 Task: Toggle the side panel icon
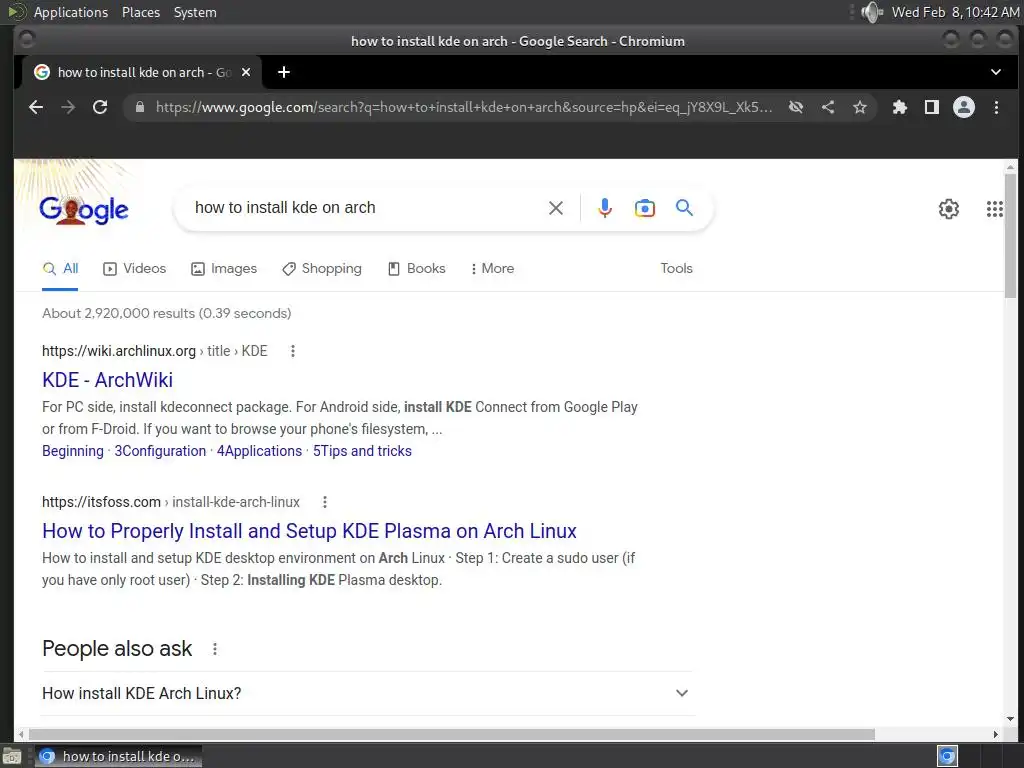pyautogui.click(x=932, y=107)
